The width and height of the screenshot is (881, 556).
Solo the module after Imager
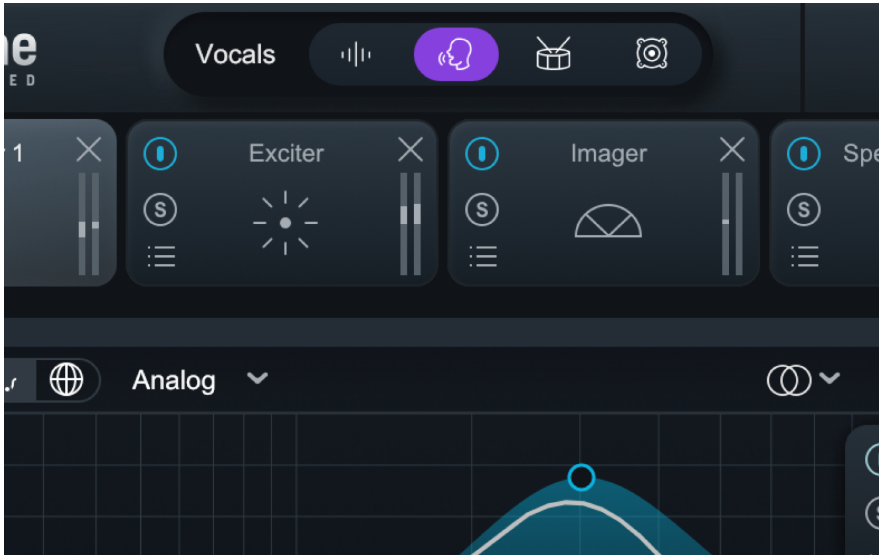point(804,209)
